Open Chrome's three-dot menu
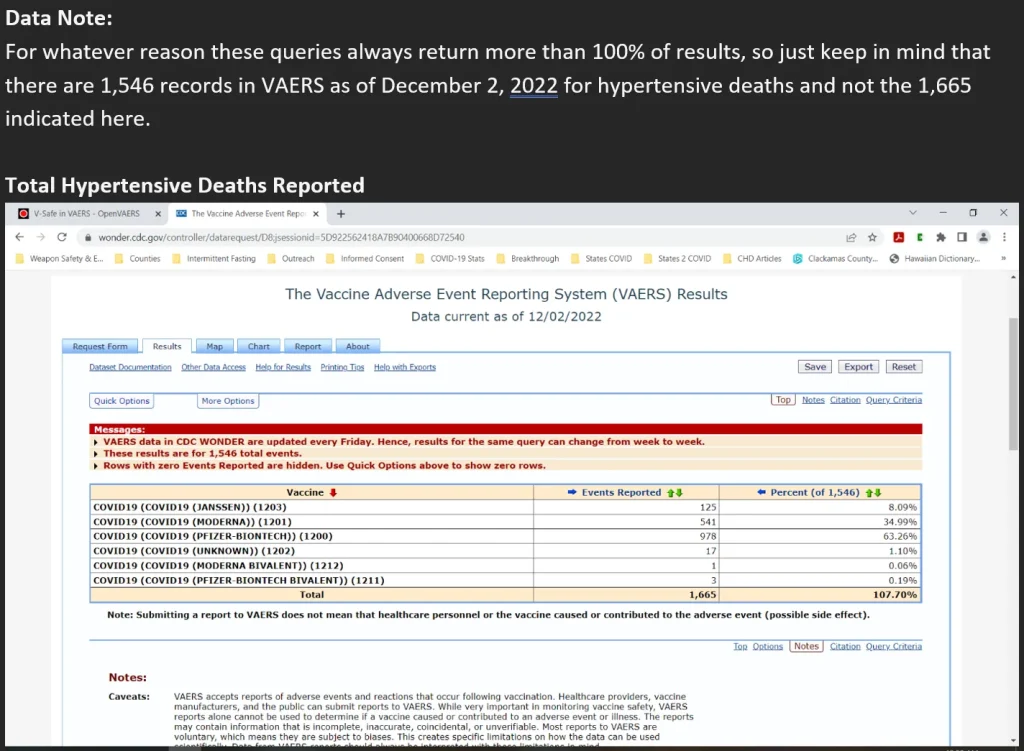The width and height of the screenshot is (1024, 751). (x=1004, y=237)
